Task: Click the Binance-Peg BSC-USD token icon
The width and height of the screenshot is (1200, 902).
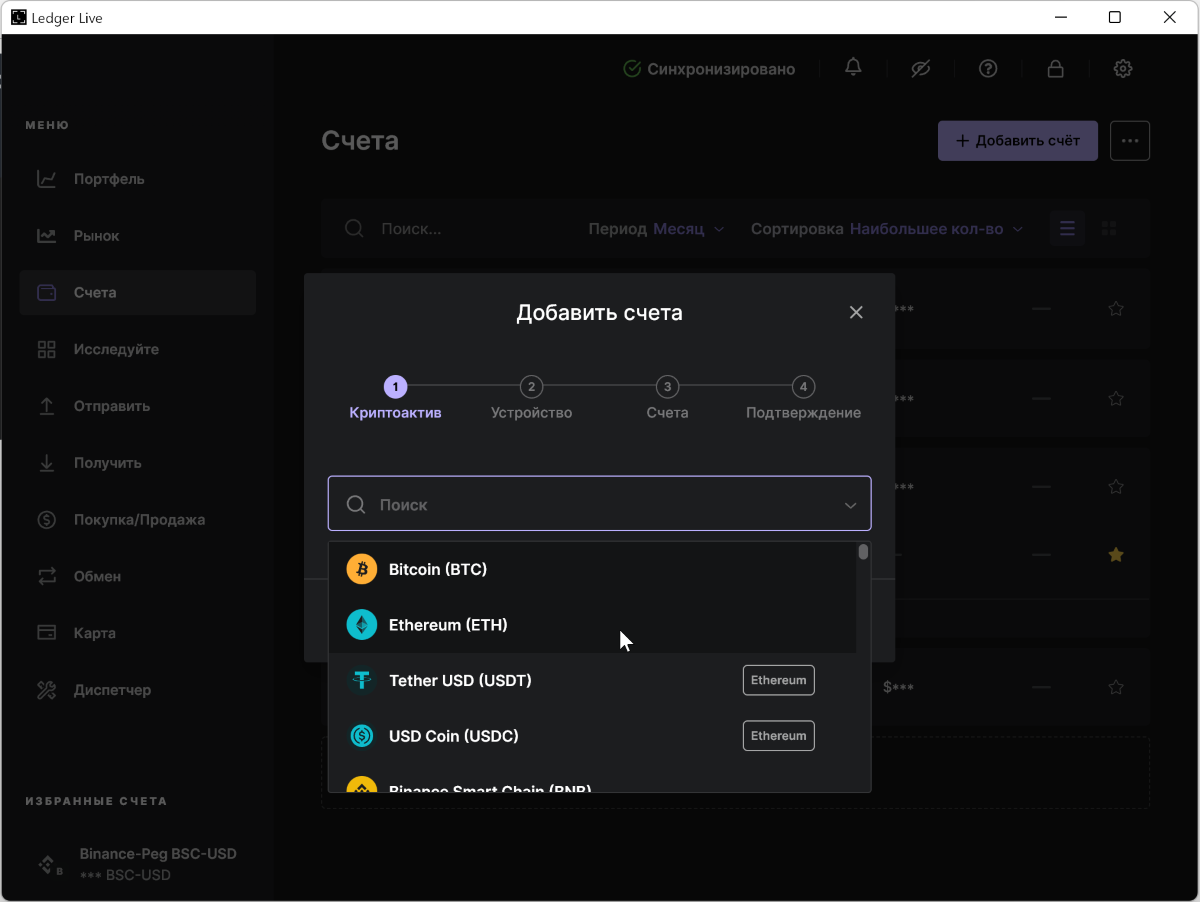Action: pyautogui.click(x=48, y=864)
